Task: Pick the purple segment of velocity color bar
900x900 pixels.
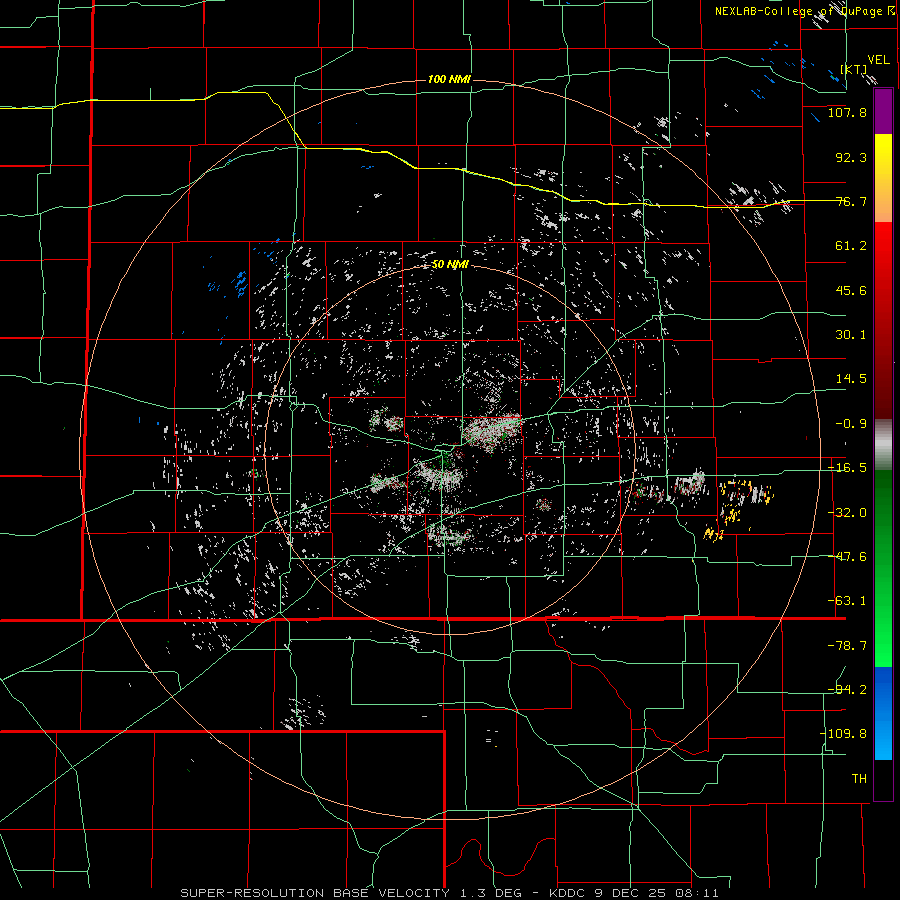Action: click(883, 112)
